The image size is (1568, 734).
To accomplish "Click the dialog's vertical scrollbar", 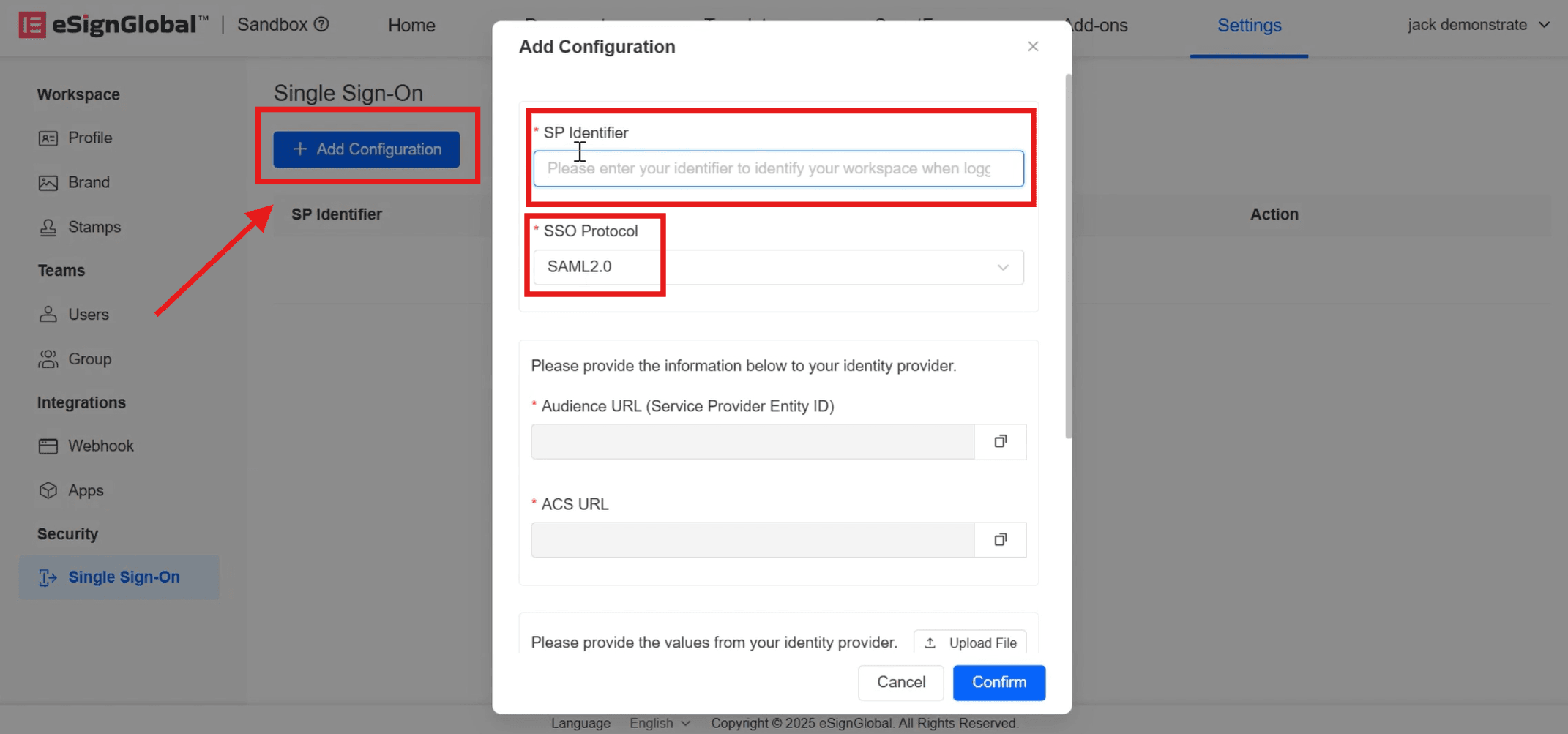I will click(1068, 256).
